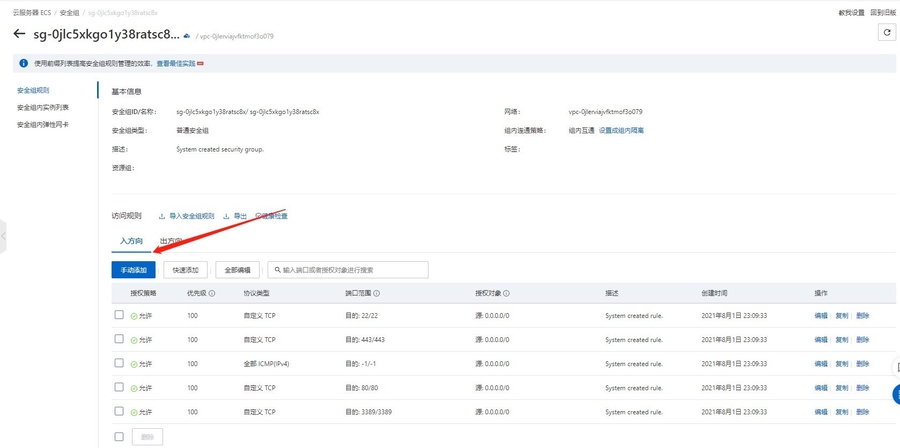This screenshot has height=448, width=900.
Task: Click the 授权对象 help icon in header
Action: pos(507,293)
